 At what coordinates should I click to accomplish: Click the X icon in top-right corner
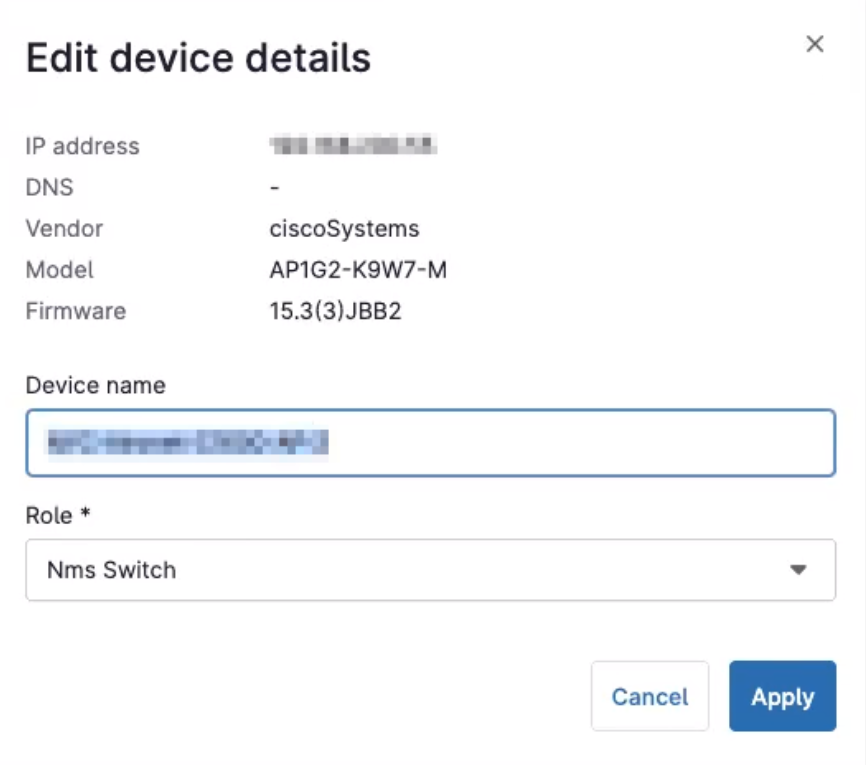[814, 44]
